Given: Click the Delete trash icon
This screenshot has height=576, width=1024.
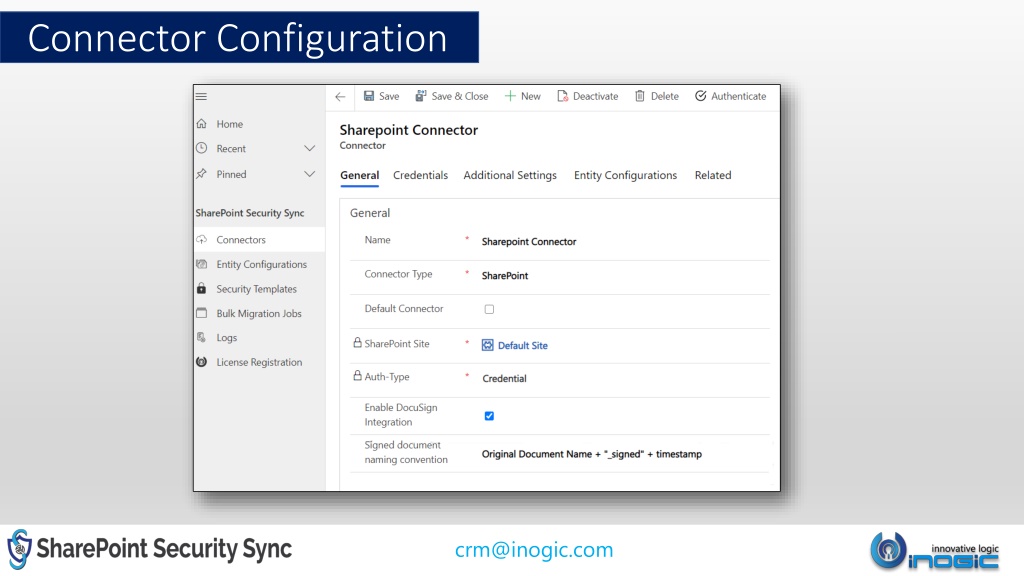Looking at the screenshot, I should [640, 96].
